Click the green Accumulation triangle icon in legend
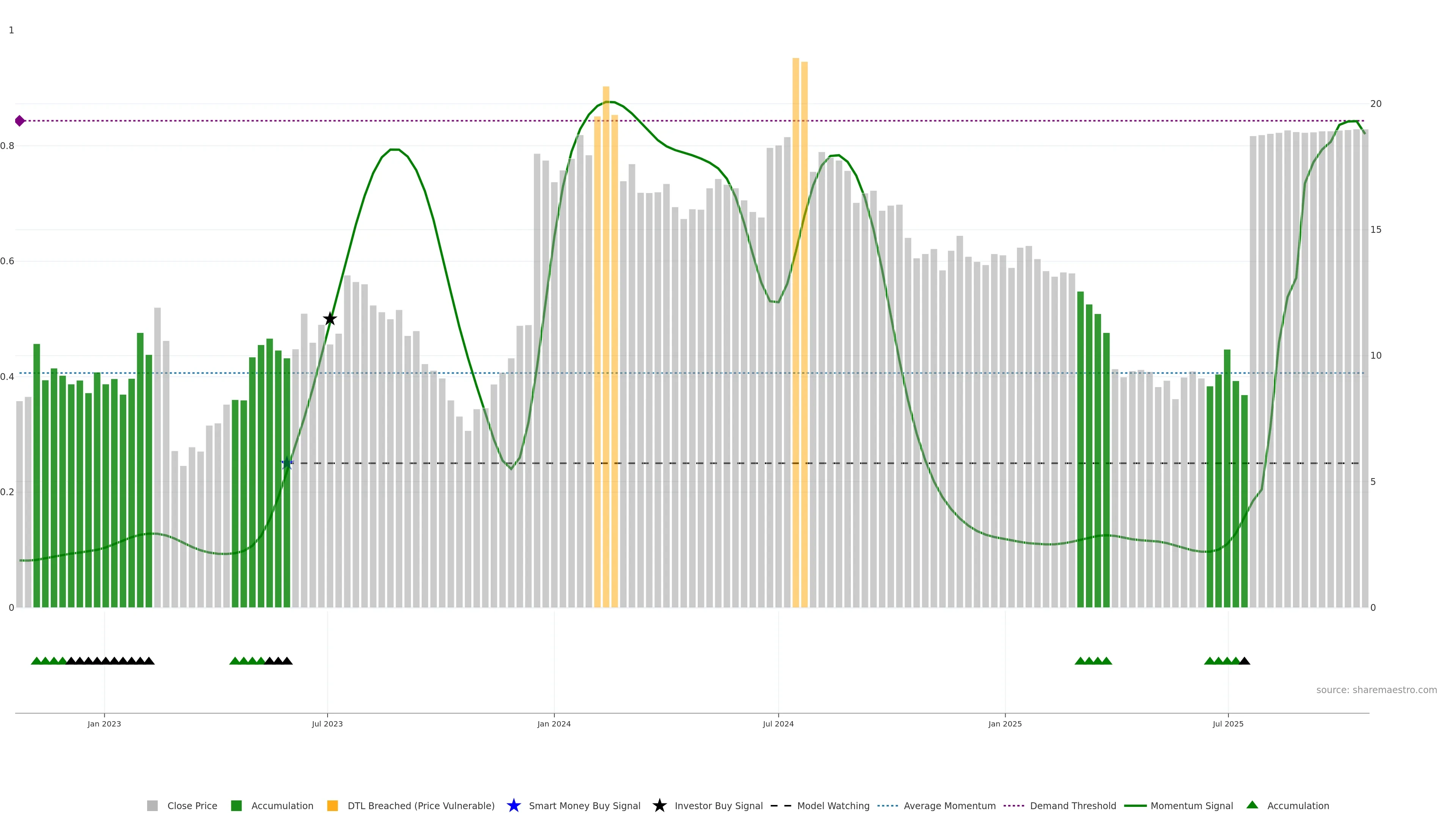Image resolution: width=1456 pixels, height=819 pixels. (x=1252, y=805)
